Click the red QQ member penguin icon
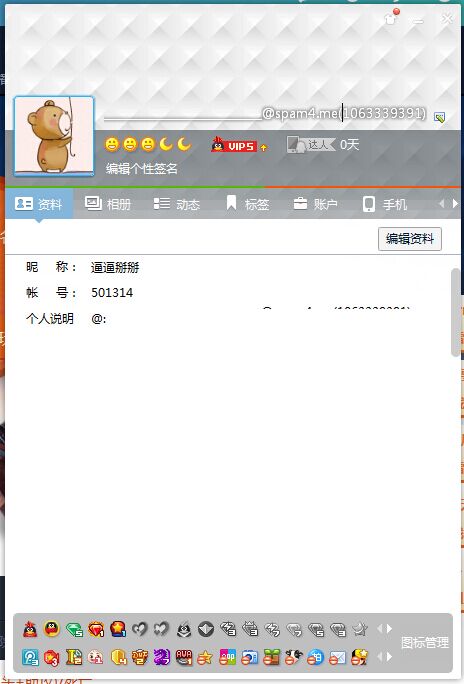The height and width of the screenshot is (684, 464). (x=30, y=629)
